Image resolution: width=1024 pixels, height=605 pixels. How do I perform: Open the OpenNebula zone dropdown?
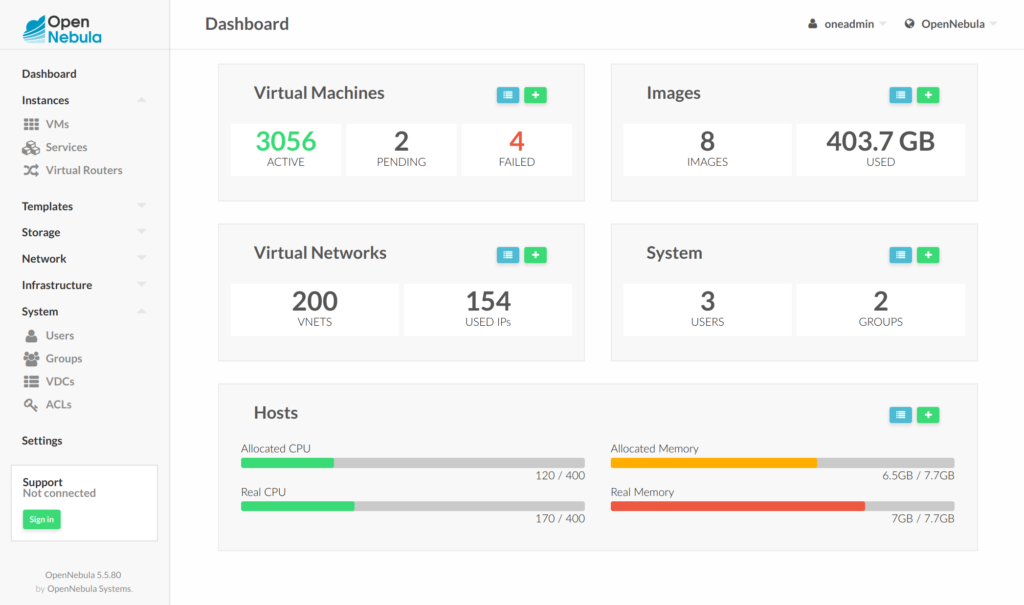950,24
